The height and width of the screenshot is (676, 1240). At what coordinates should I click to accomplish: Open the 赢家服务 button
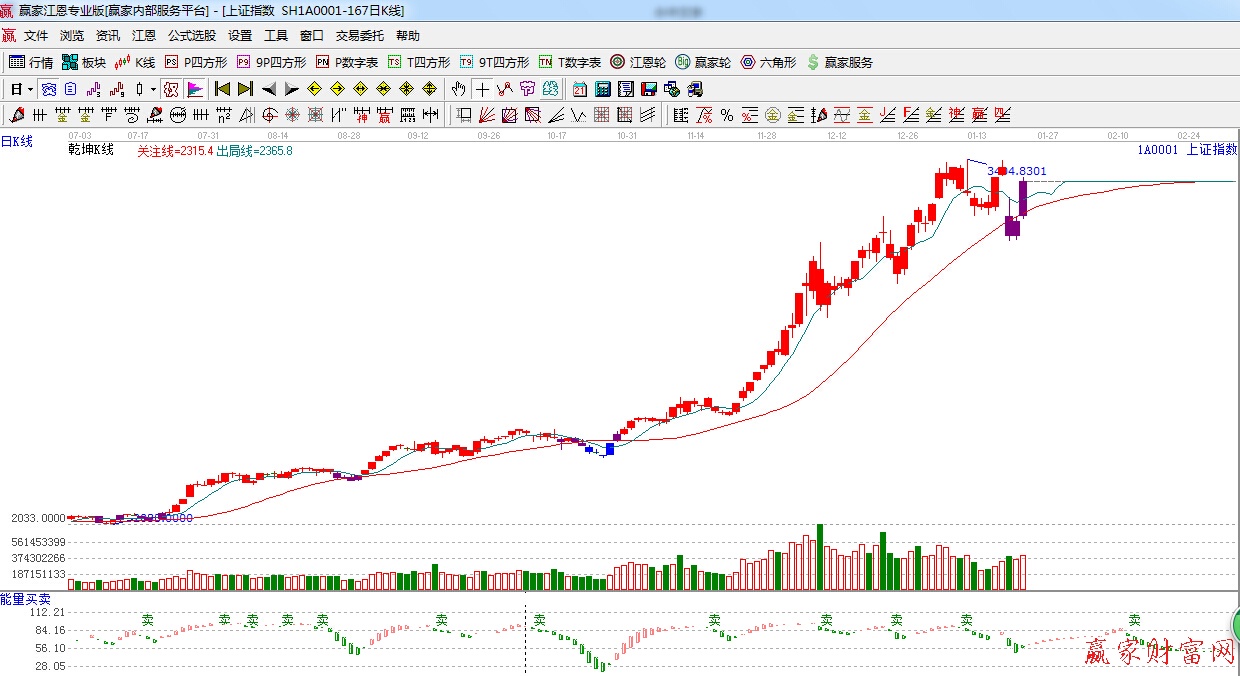point(839,62)
